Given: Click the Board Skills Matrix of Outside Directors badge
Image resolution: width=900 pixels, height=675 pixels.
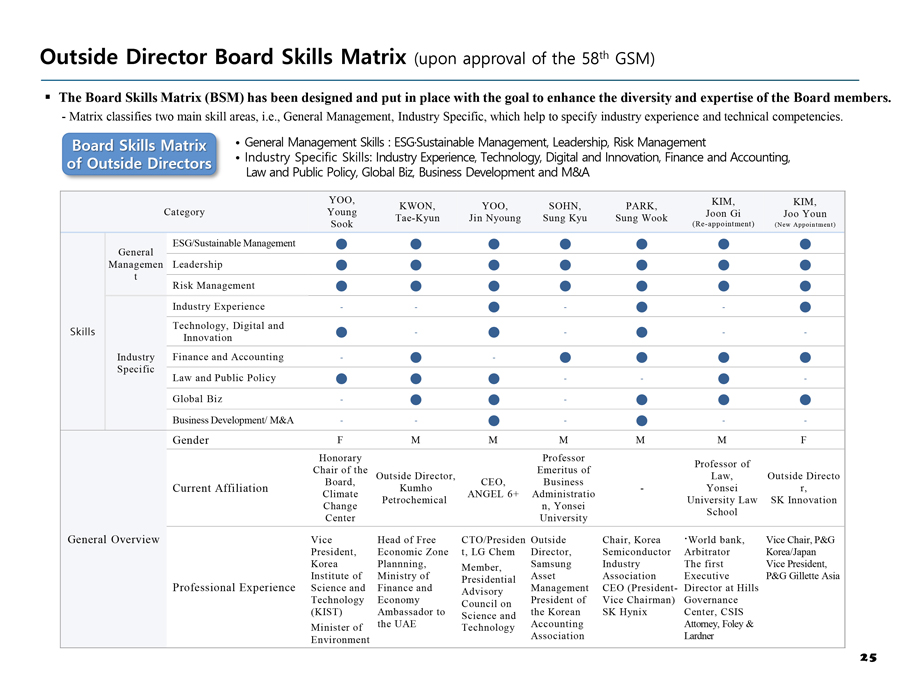Looking at the screenshot, I should tap(139, 155).
